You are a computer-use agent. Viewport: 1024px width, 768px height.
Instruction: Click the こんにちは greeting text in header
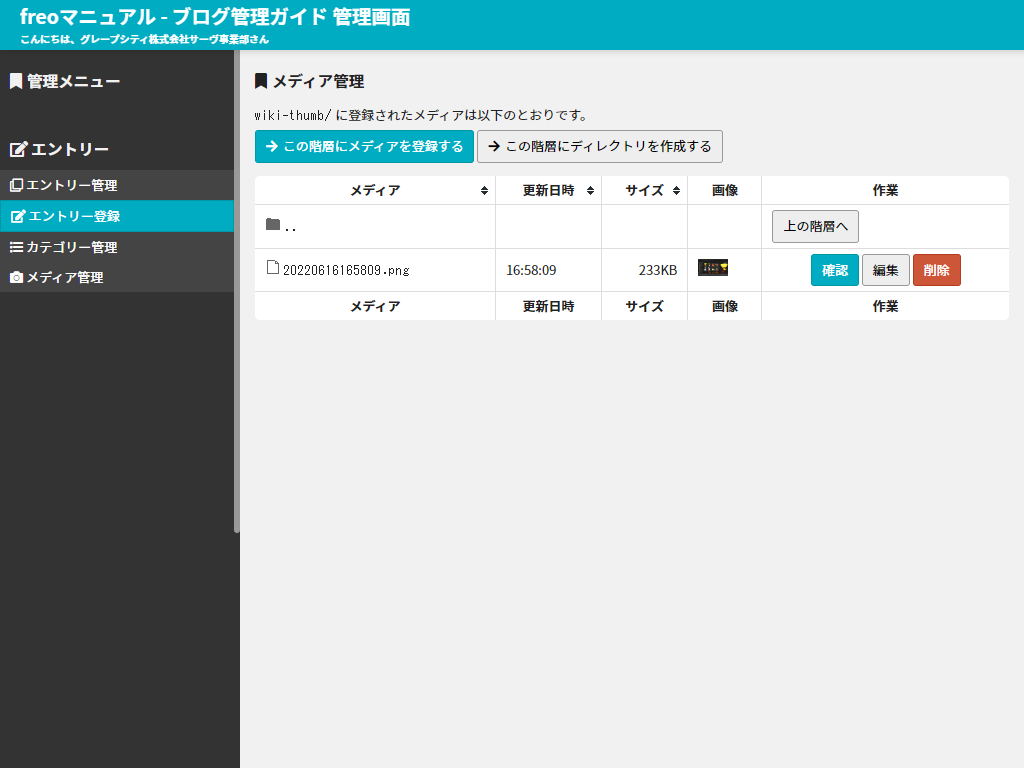click(x=144, y=39)
